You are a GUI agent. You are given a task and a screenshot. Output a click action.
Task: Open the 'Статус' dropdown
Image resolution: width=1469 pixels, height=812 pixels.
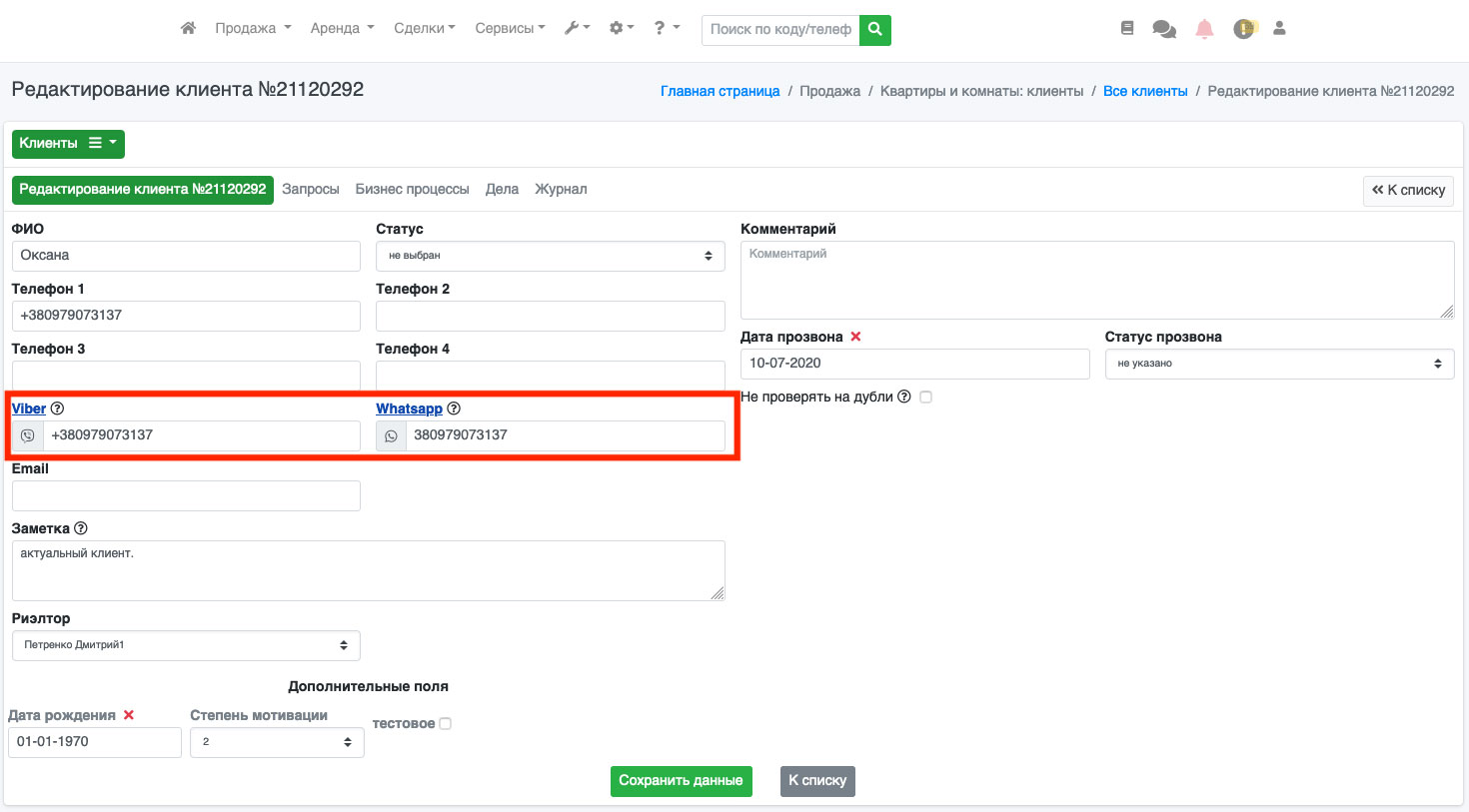point(550,256)
